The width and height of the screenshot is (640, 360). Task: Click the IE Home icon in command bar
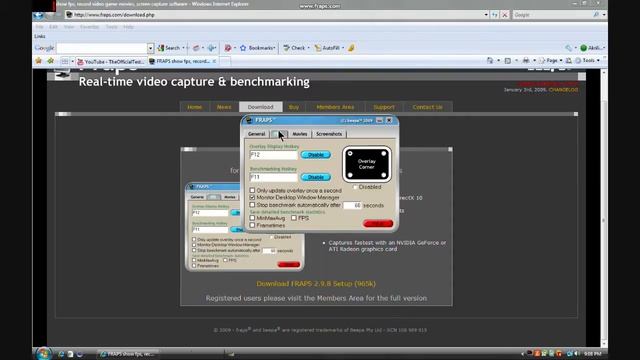(490, 60)
